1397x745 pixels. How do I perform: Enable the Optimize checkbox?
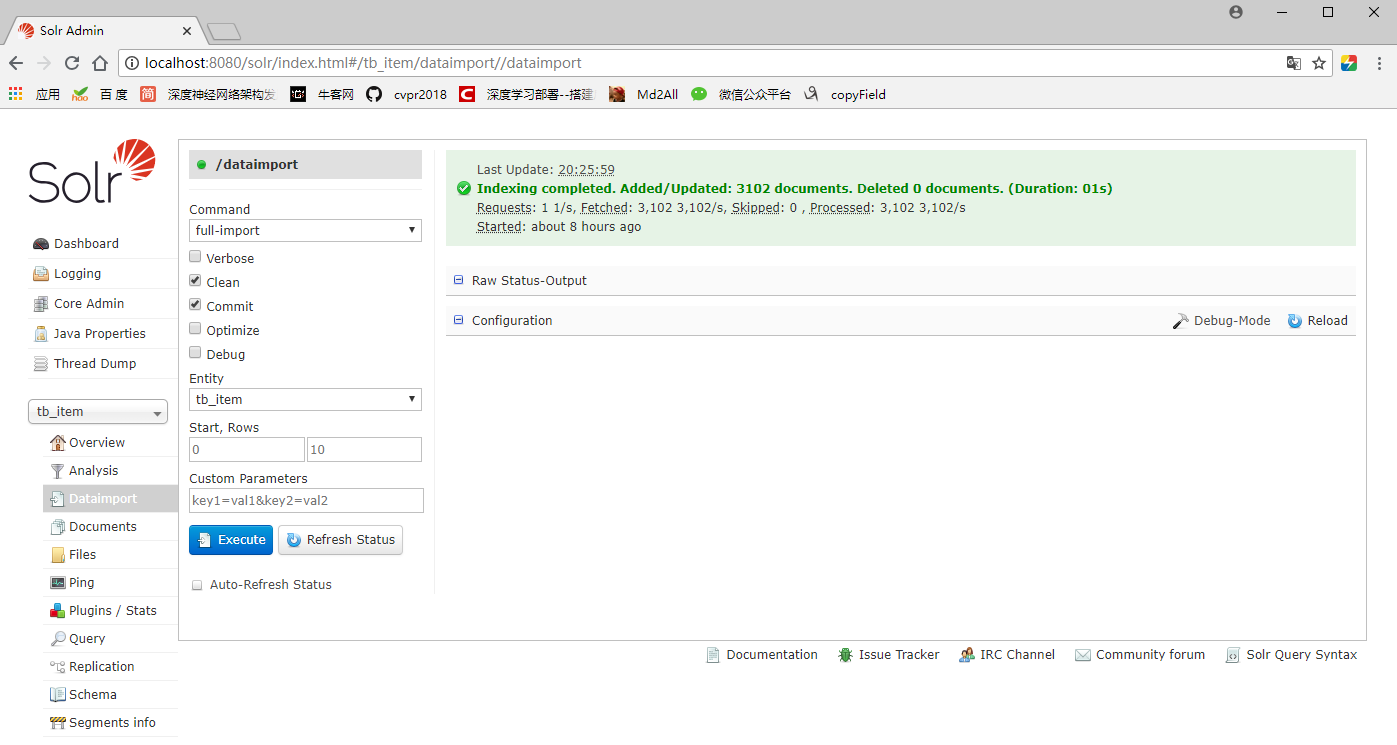[x=196, y=329]
